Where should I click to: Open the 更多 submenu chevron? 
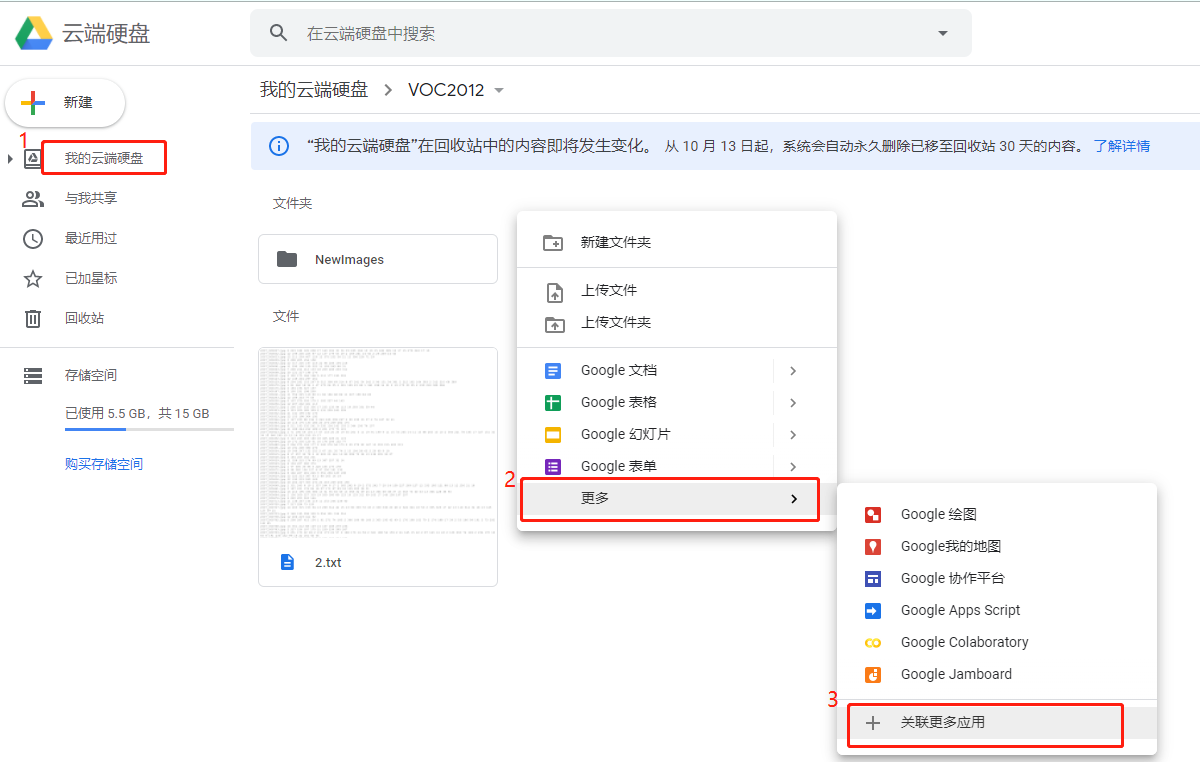click(x=793, y=498)
